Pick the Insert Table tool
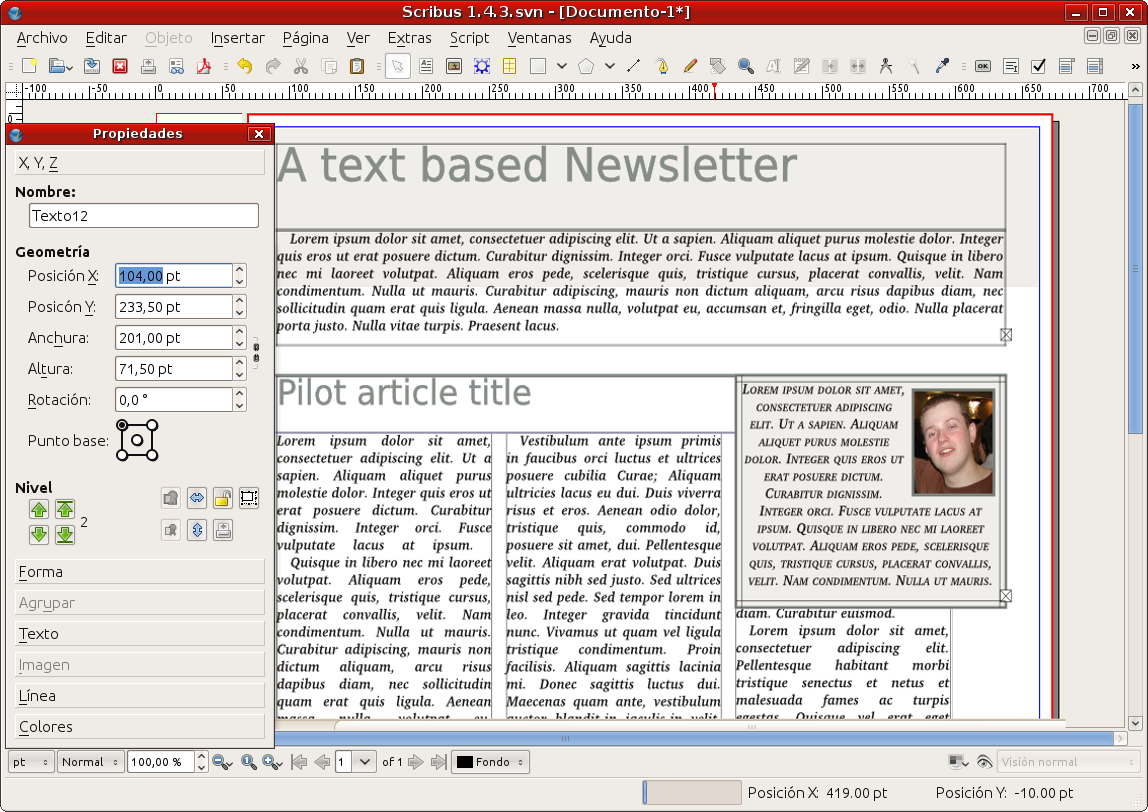 click(x=509, y=67)
